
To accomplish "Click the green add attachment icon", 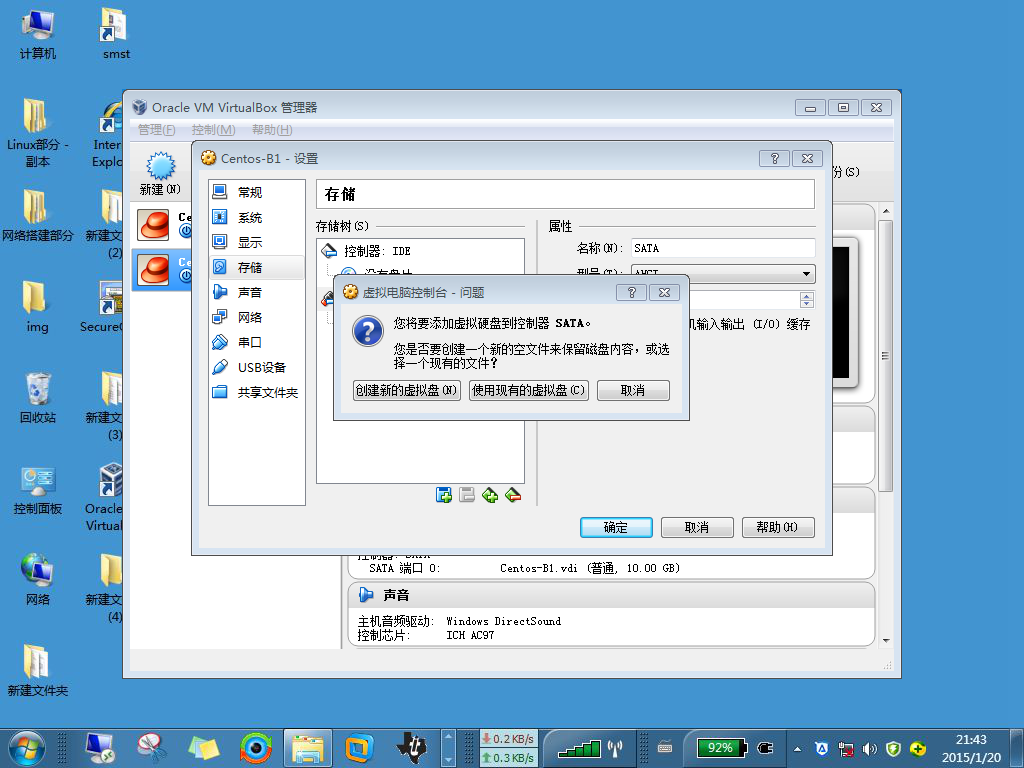I will pos(490,495).
